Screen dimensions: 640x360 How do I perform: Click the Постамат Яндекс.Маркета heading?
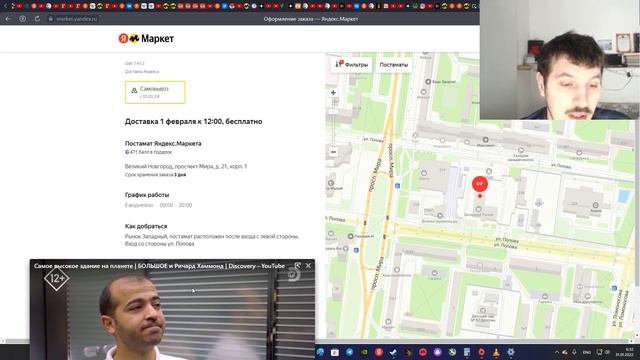point(163,143)
